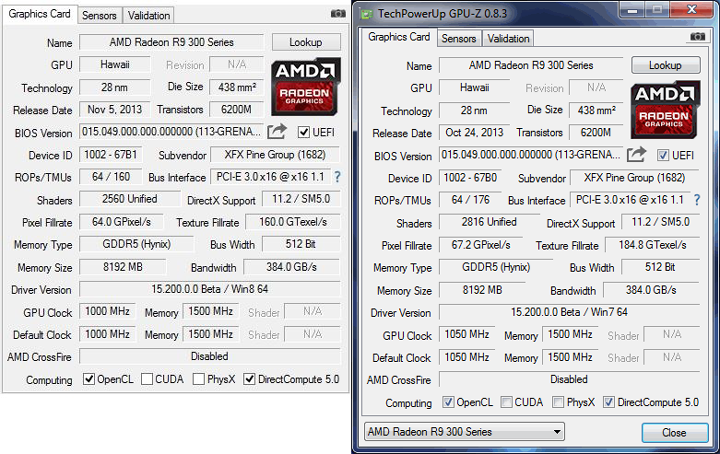The image size is (720, 454).
Task: Click the screenshot camera icon in the right GPU-Z window
Action: tap(698, 37)
